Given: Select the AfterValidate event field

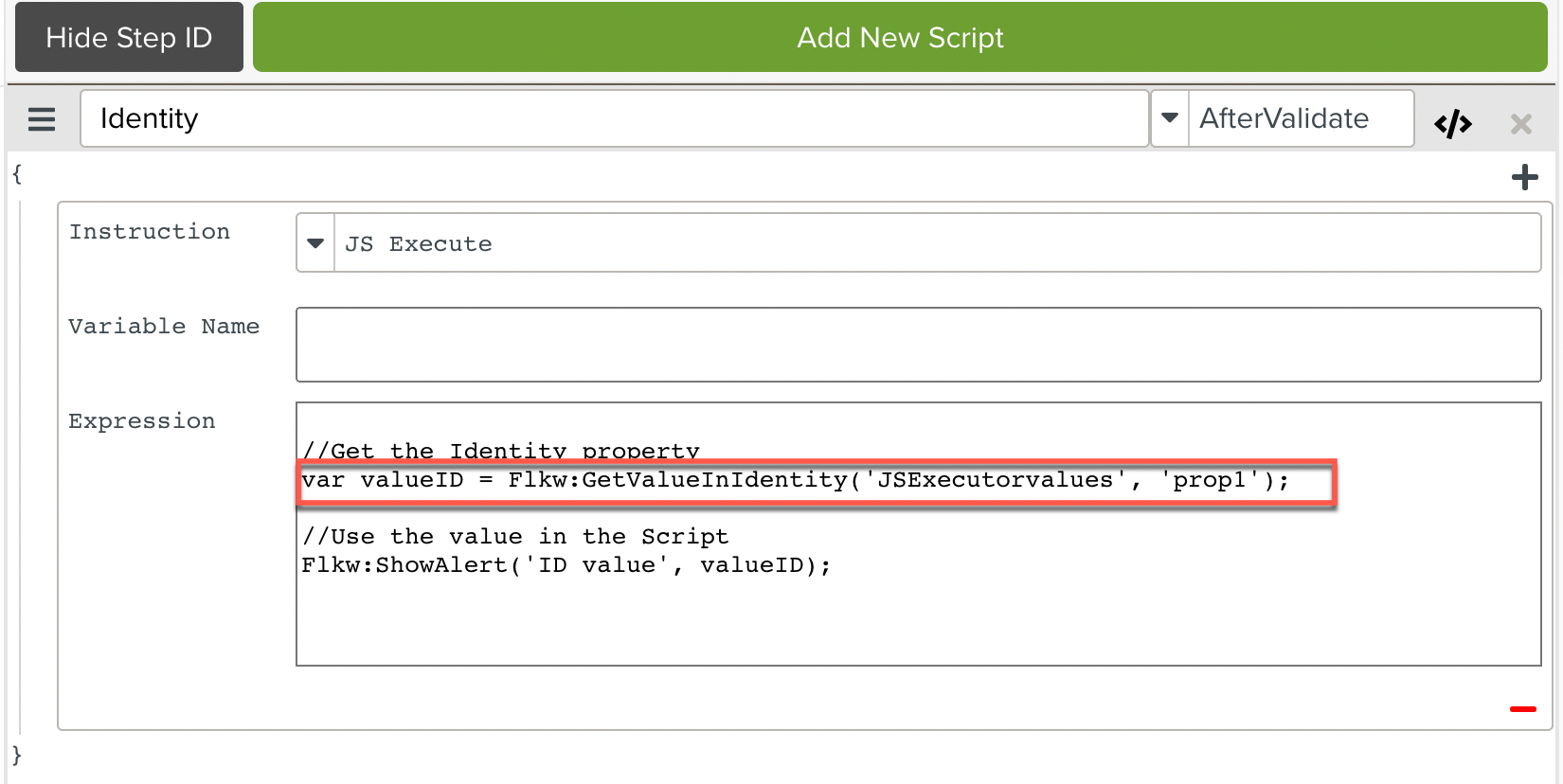Looking at the screenshot, I should click(1300, 119).
